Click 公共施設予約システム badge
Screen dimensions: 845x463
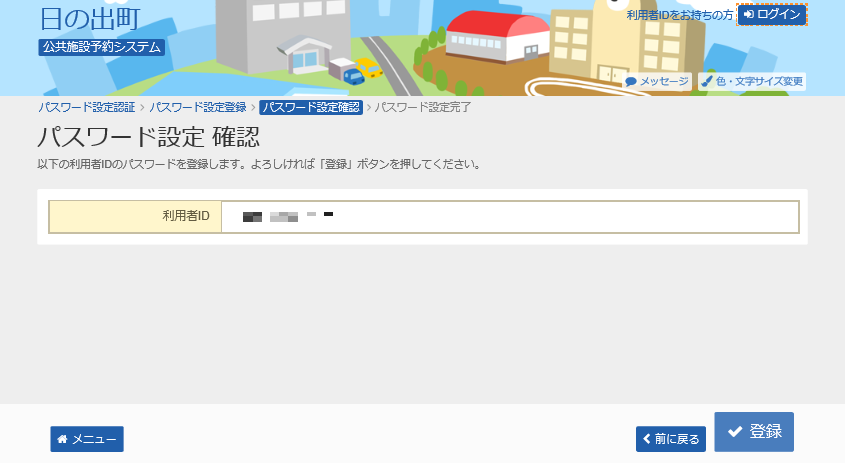point(102,47)
